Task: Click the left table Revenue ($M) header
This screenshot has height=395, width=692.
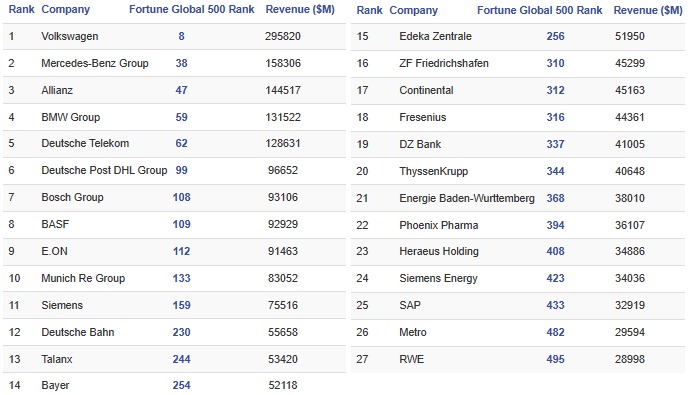Action: pyautogui.click(x=300, y=9)
